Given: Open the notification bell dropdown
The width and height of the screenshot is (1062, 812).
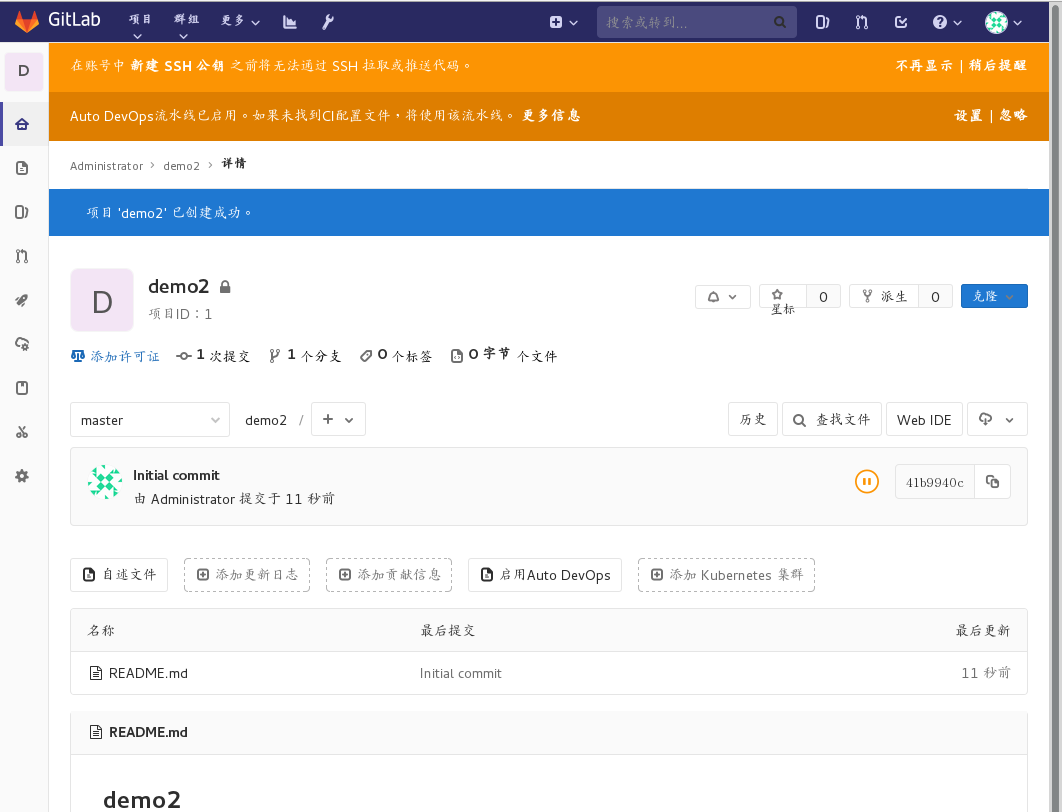Looking at the screenshot, I should pos(723,297).
